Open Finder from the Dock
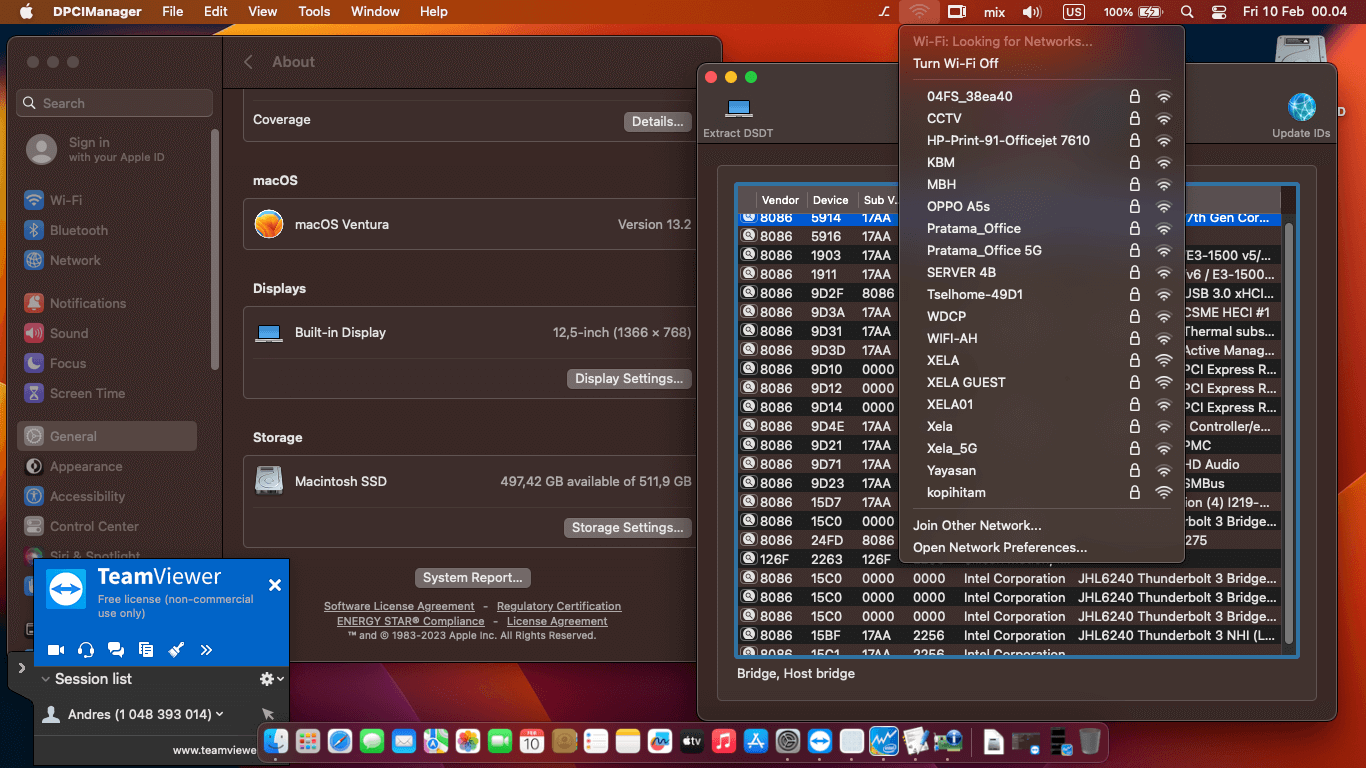This screenshot has width=1366, height=768. [x=277, y=741]
